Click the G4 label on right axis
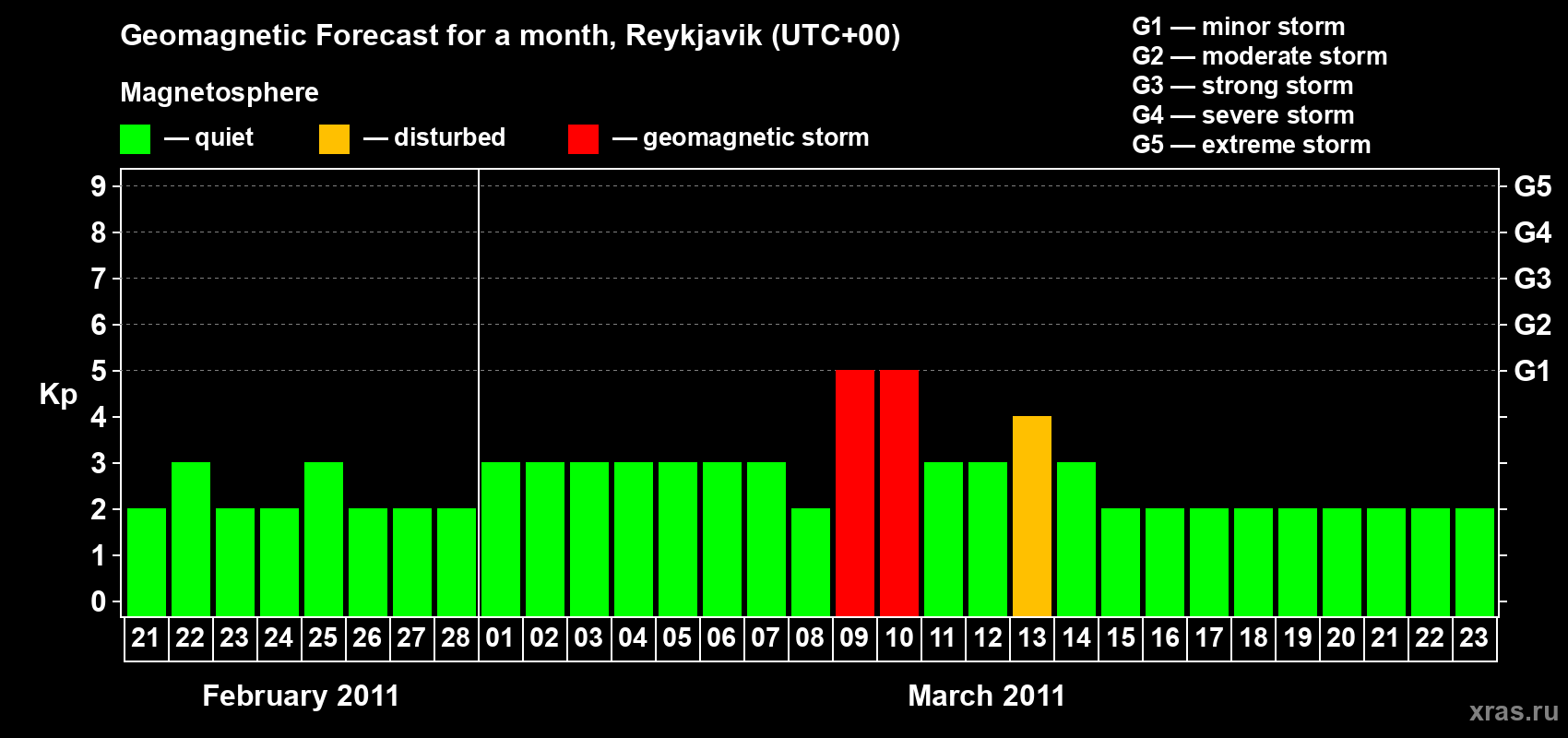This screenshot has height=738, width=1568. point(1532,232)
